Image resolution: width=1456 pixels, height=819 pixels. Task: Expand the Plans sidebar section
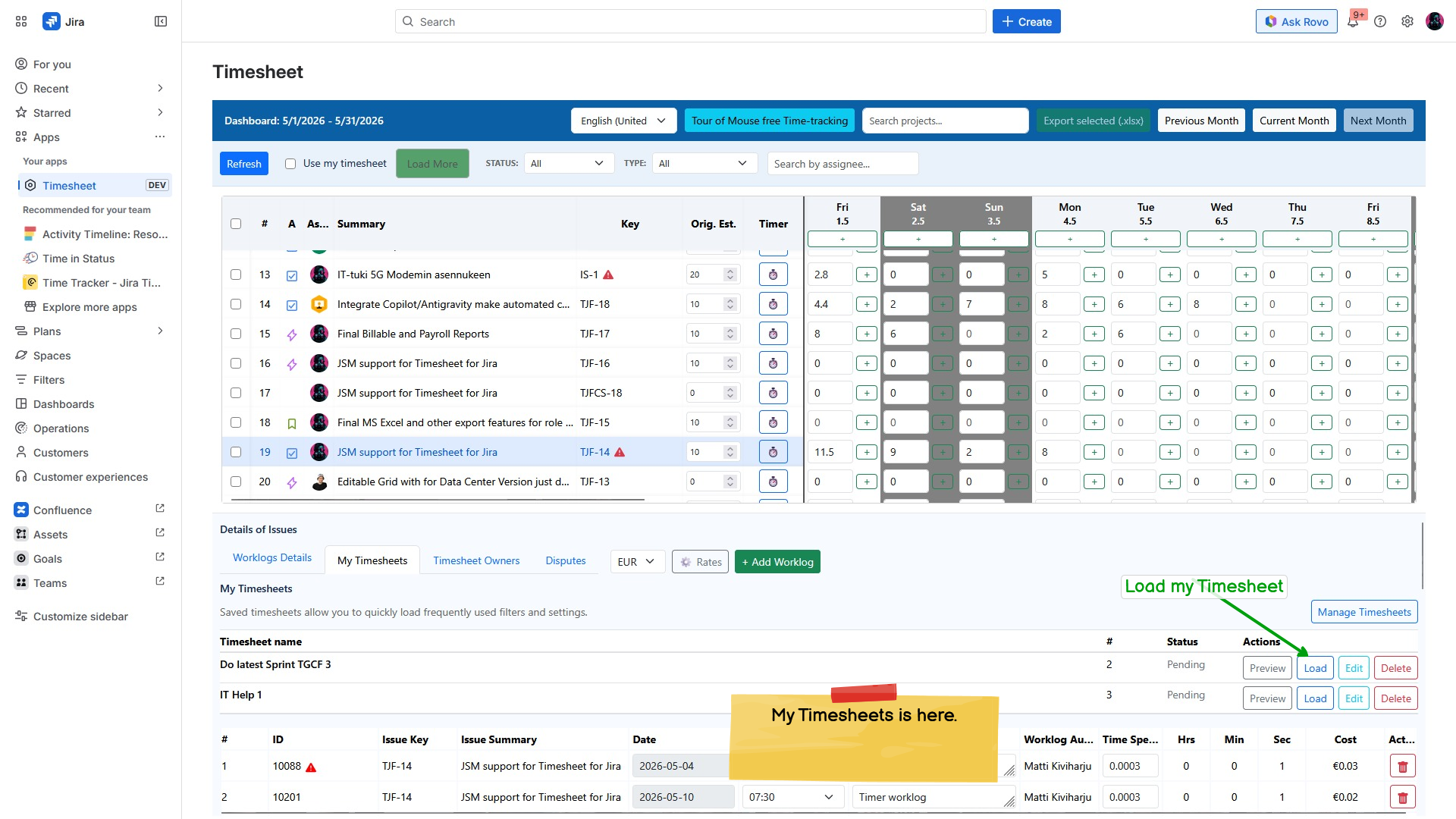click(x=160, y=331)
